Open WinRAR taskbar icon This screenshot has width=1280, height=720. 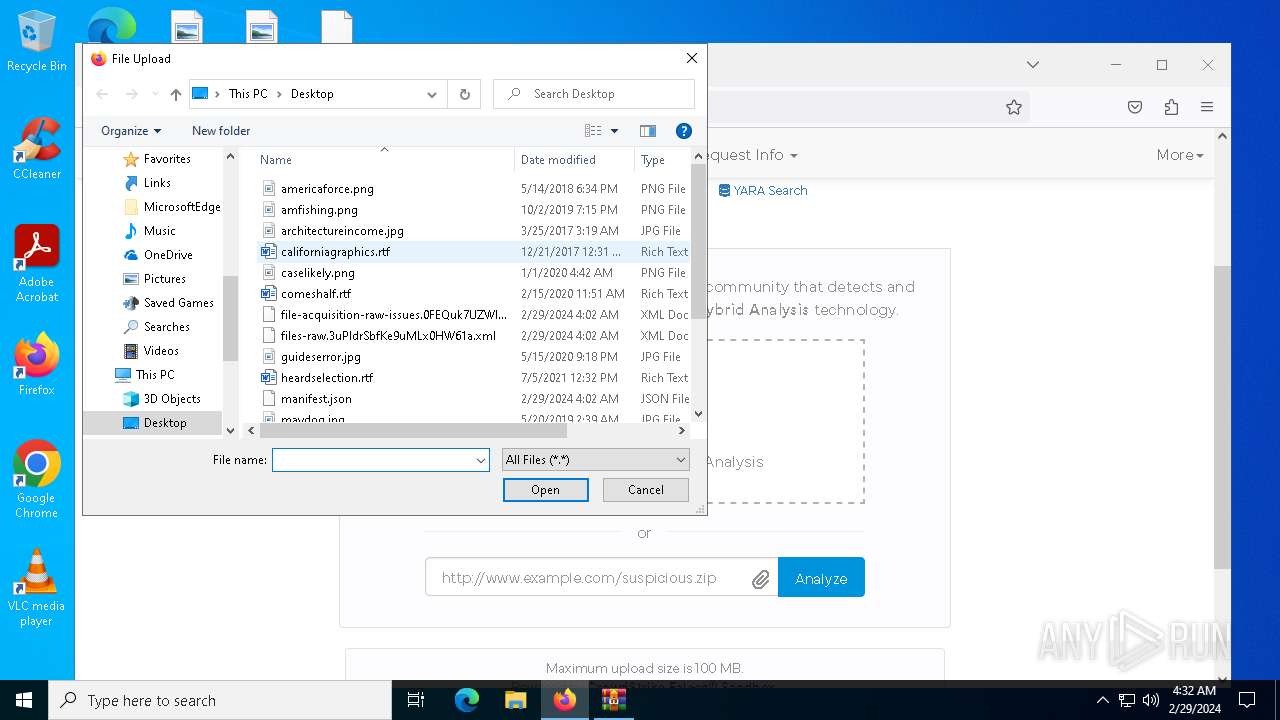coord(614,700)
